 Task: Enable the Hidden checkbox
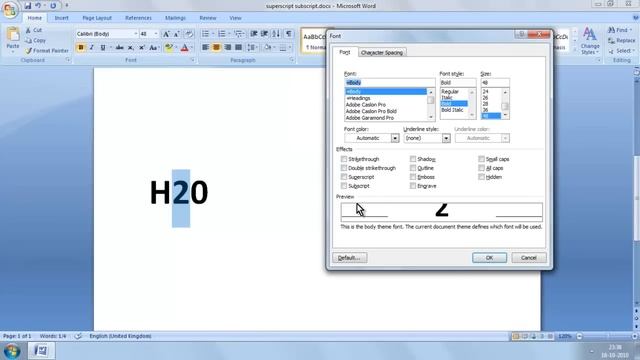point(482,177)
